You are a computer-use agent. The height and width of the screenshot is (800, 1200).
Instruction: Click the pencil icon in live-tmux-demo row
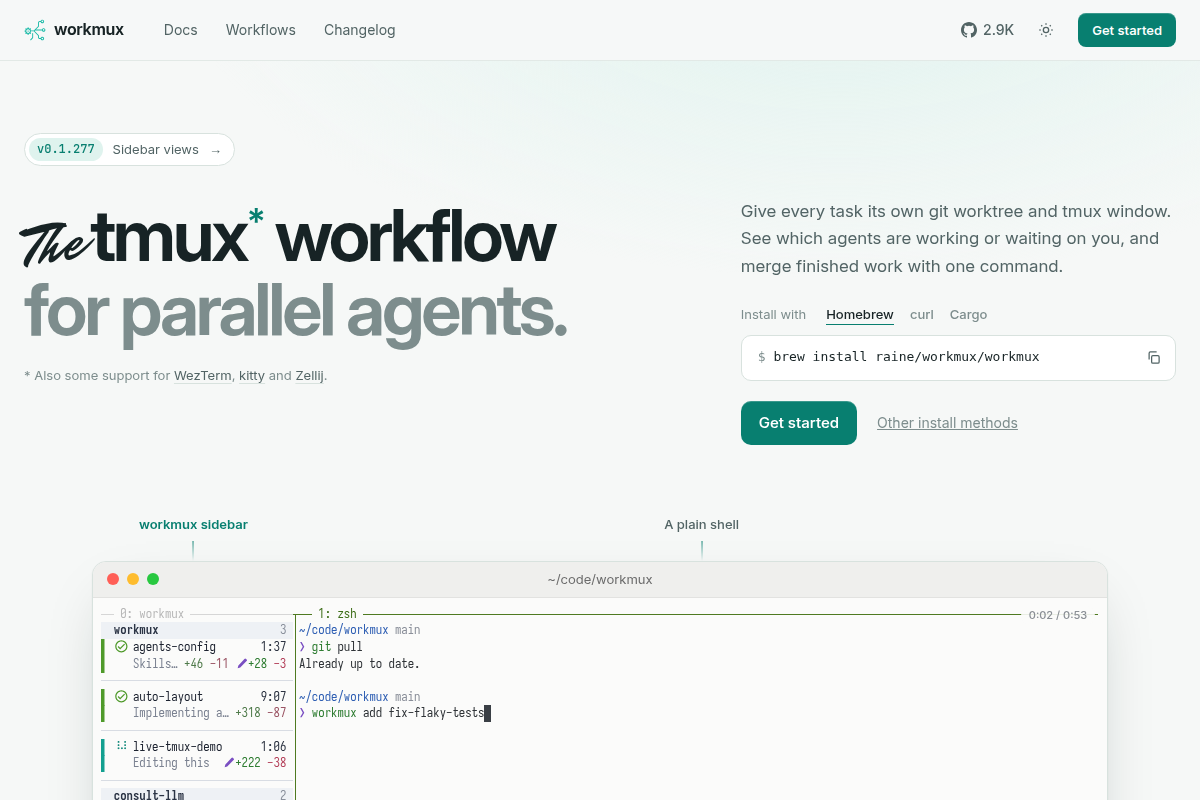point(229,763)
